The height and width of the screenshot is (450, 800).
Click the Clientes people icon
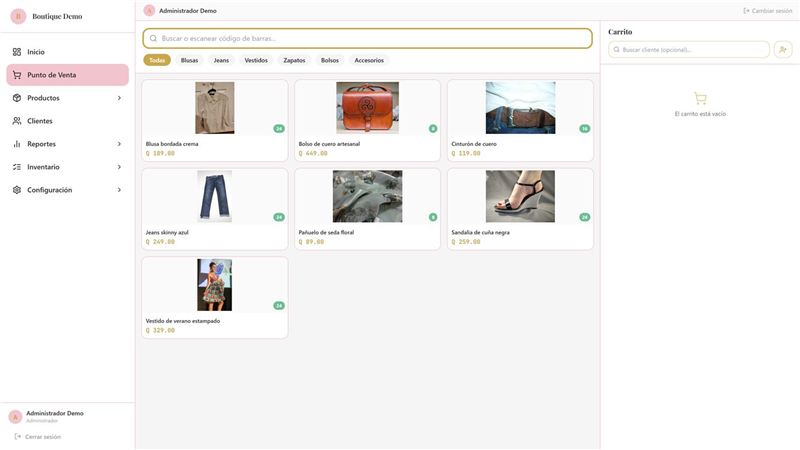pyautogui.click(x=17, y=121)
